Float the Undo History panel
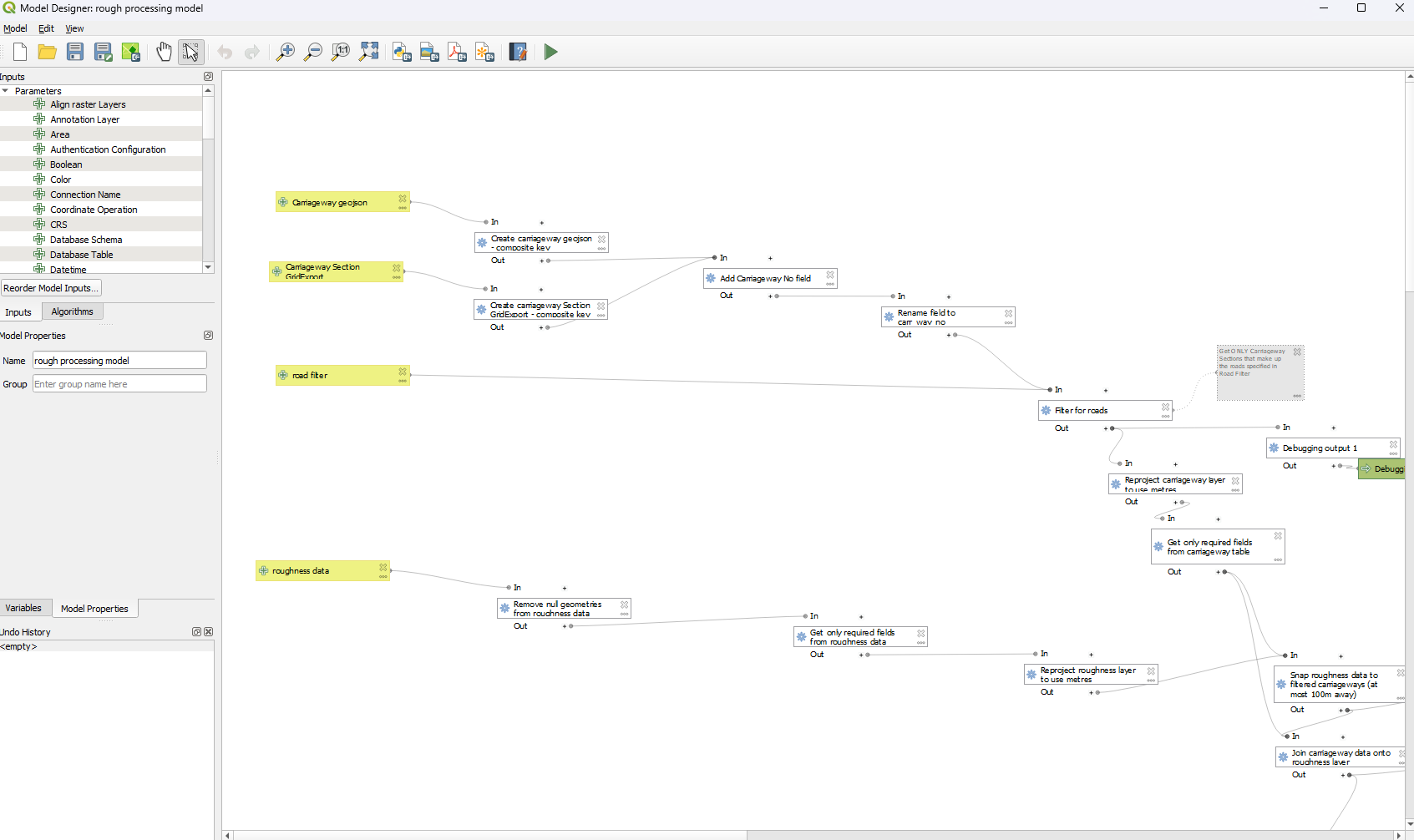 point(197,632)
